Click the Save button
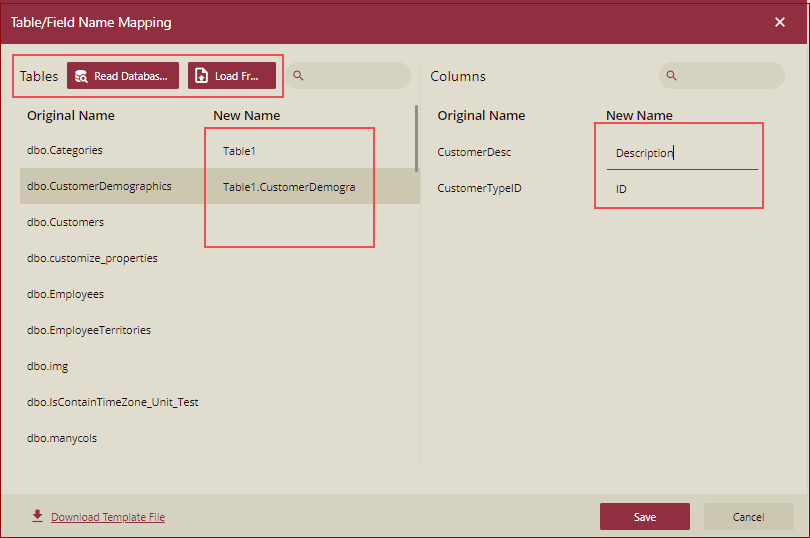 pos(645,517)
